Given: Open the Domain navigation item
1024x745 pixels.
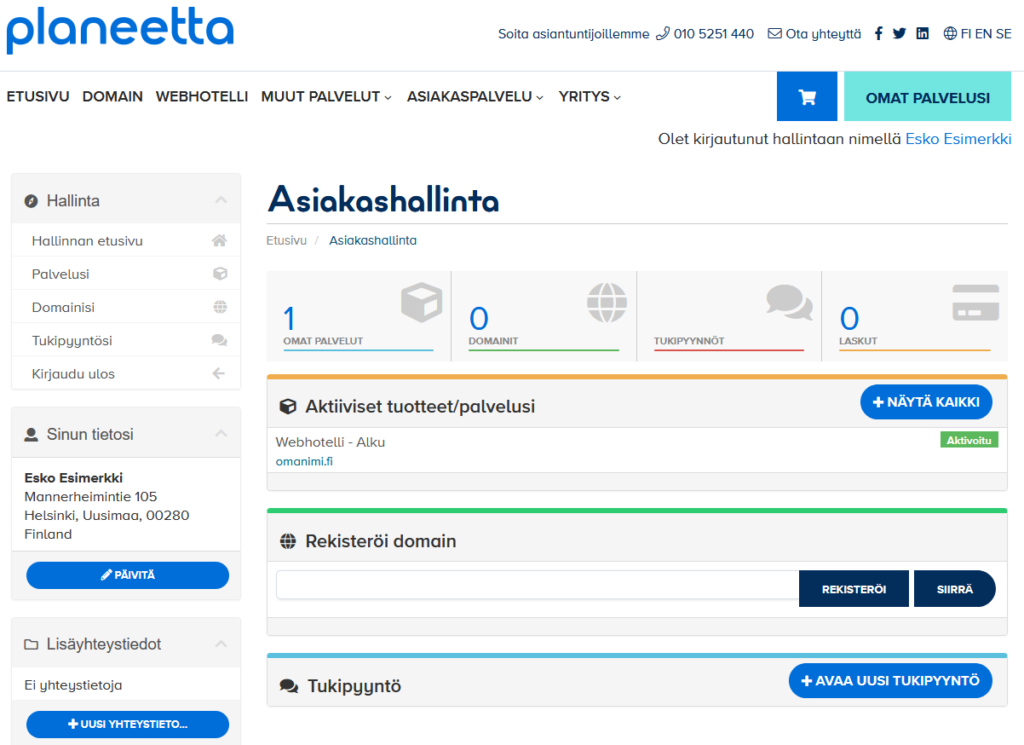Looking at the screenshot, I should pos(112,97).
